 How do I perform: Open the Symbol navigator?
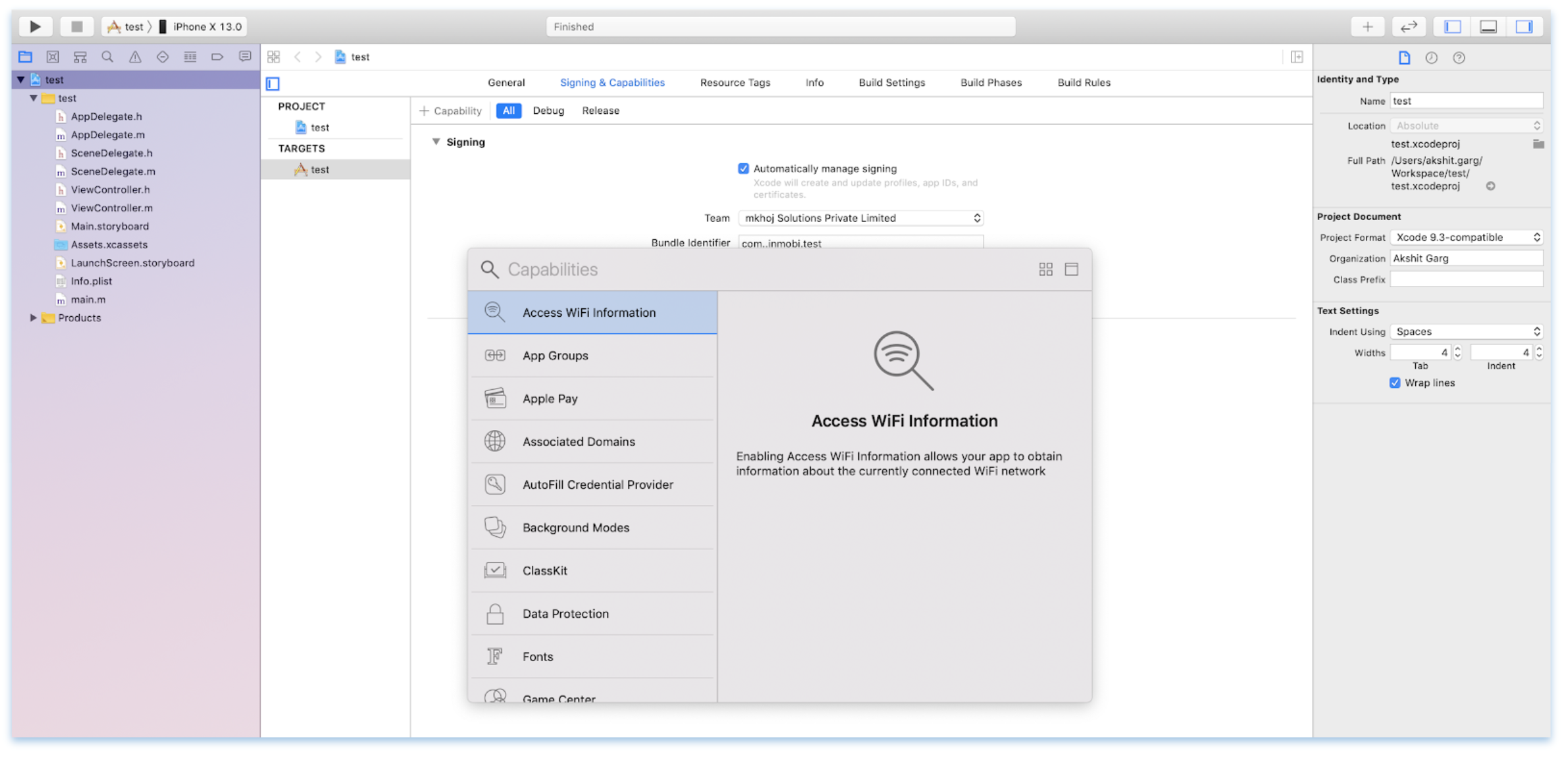pos(80,57)
